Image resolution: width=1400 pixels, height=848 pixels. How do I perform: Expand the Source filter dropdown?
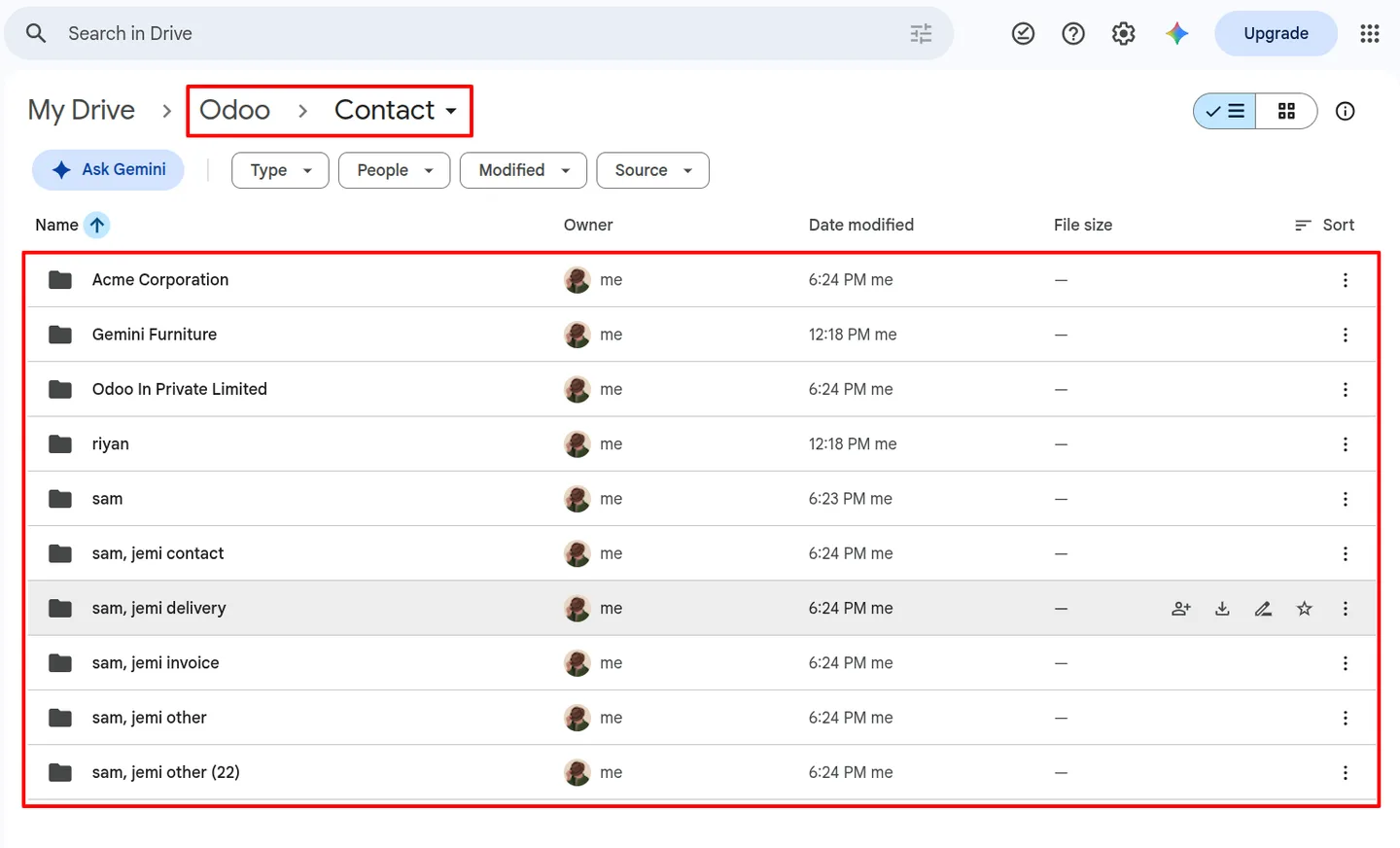(x=652, y=171)
